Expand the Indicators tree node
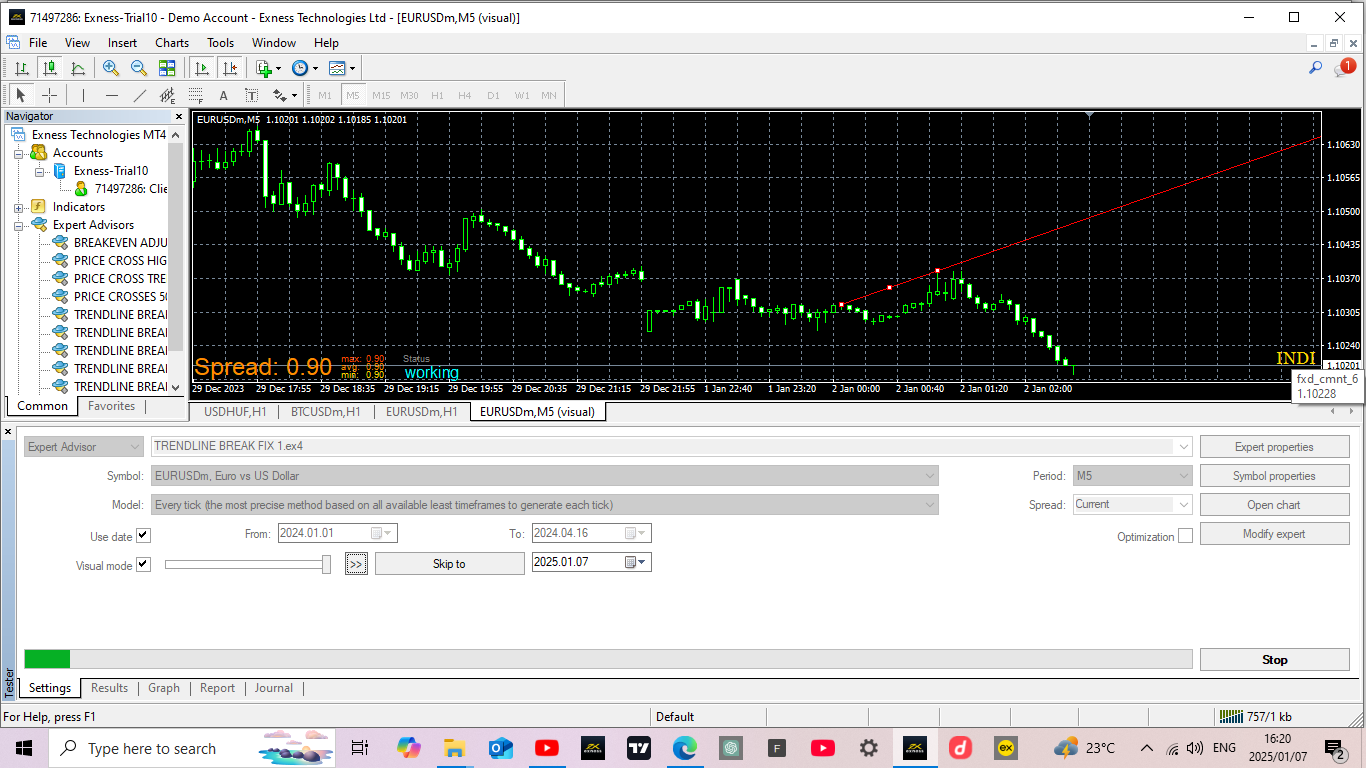Image resolution: width=1366 pixels, height=768 pixels. 18,207
